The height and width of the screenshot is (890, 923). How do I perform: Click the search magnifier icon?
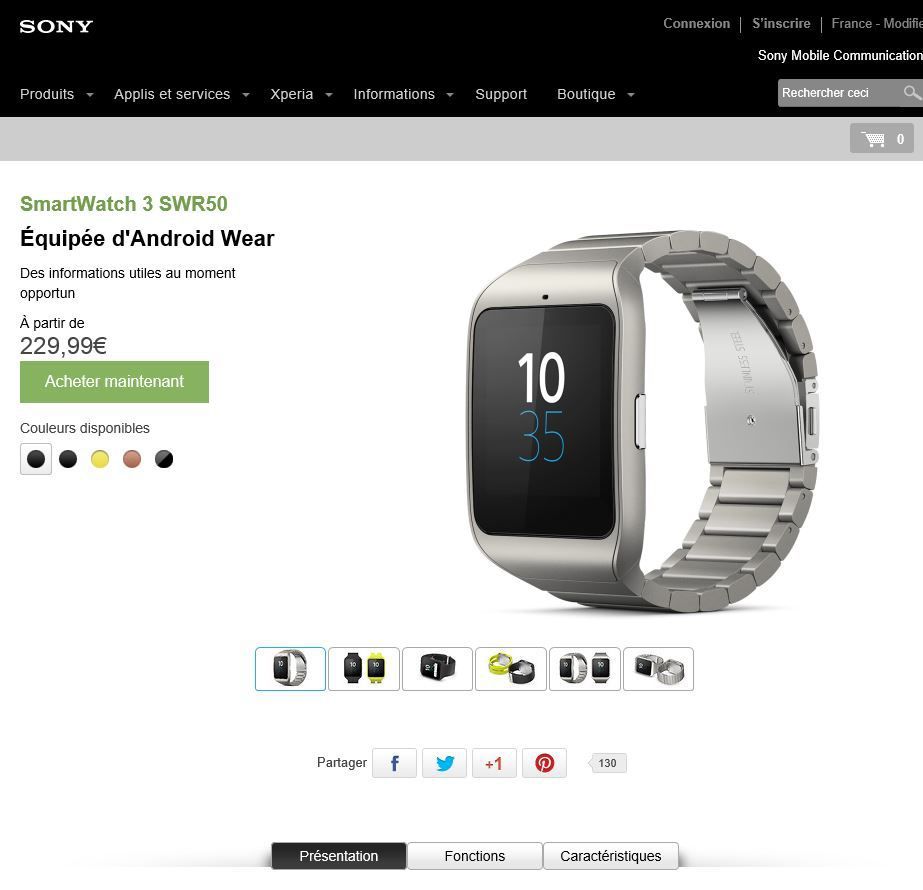tap(911, 92)
